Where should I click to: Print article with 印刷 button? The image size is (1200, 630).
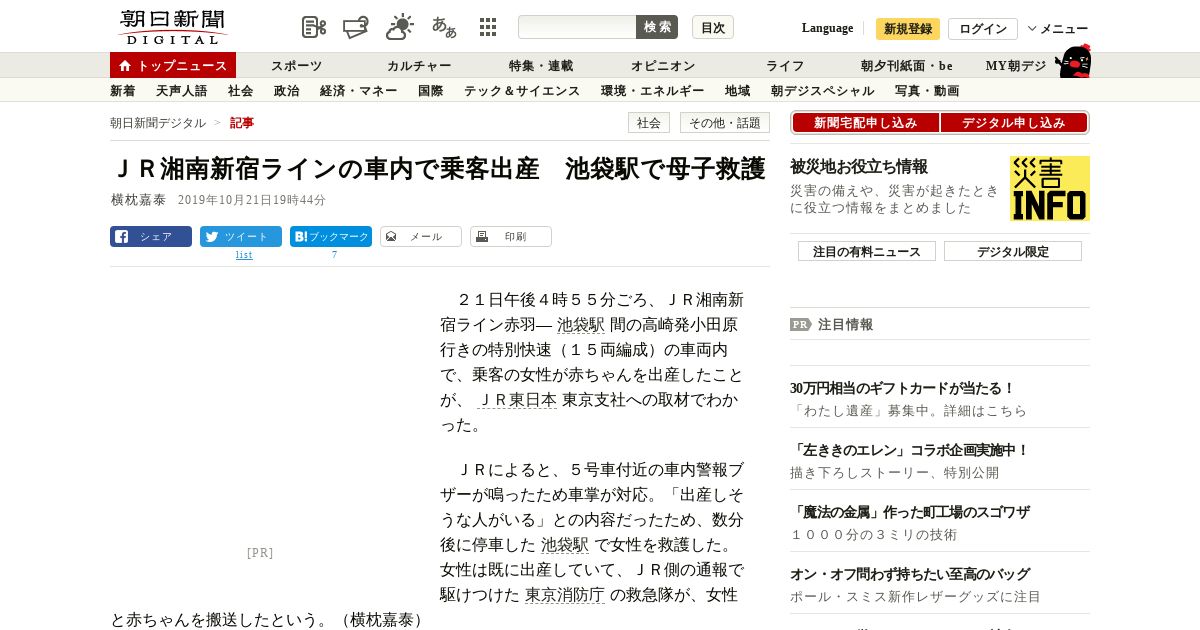point(511,237)
